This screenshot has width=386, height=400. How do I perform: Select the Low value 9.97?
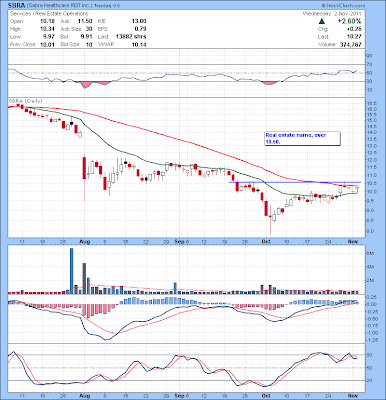(x=49, y=37)
